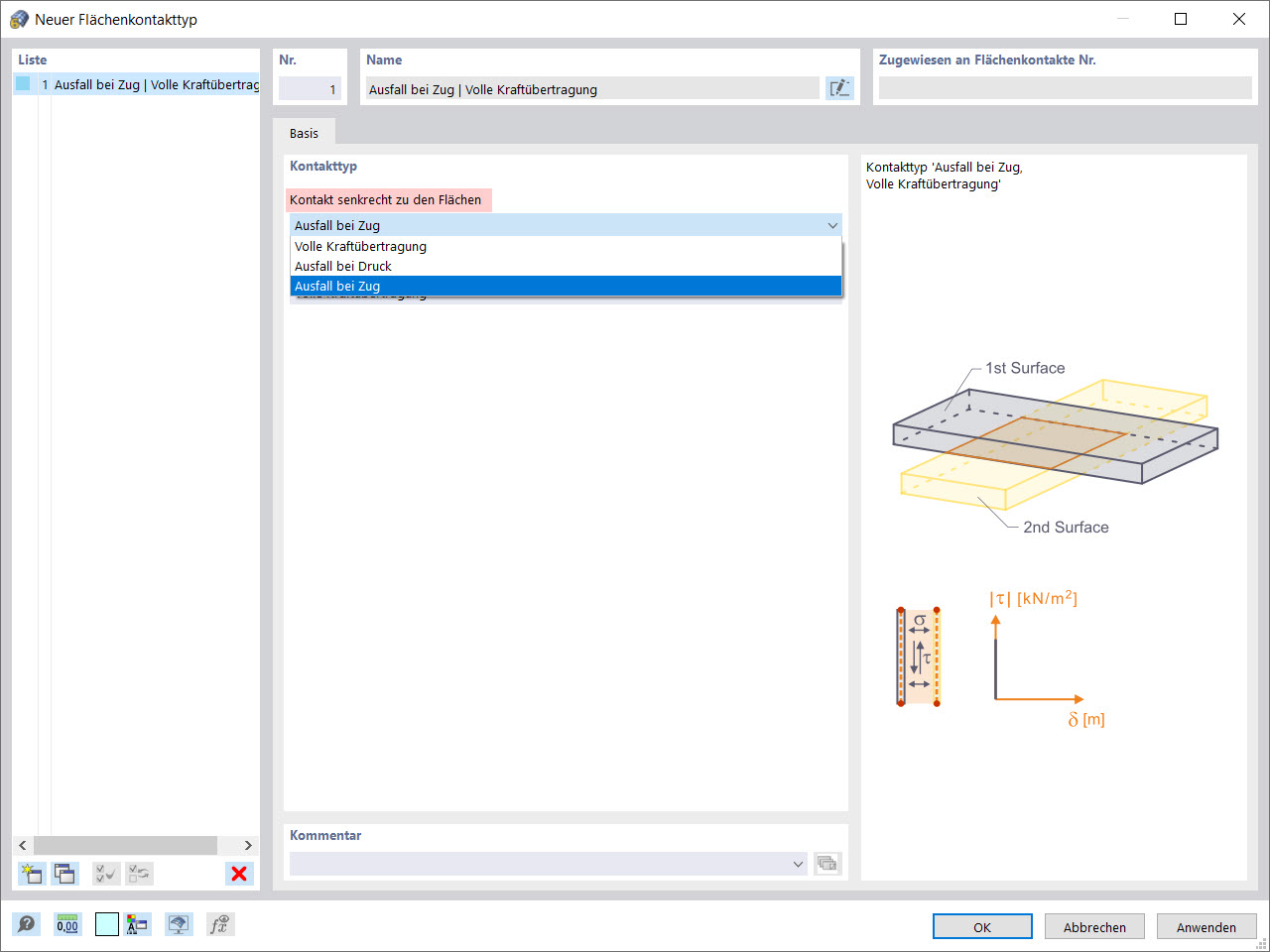The width and height of the screenshot is (1270, 952).
Task: Switch to the Basis tab
Action: click(305, 133)
